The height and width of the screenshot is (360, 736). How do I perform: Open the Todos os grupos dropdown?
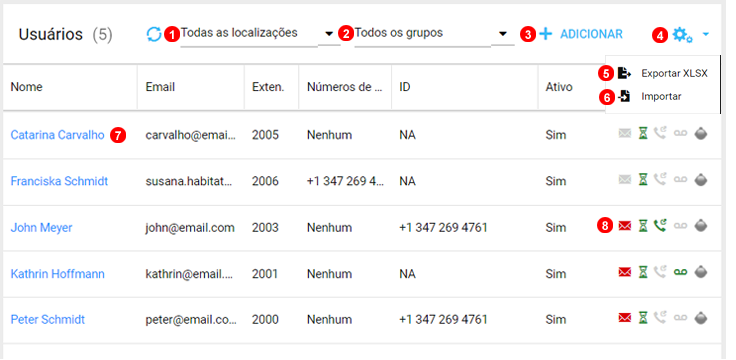(434, 34)
